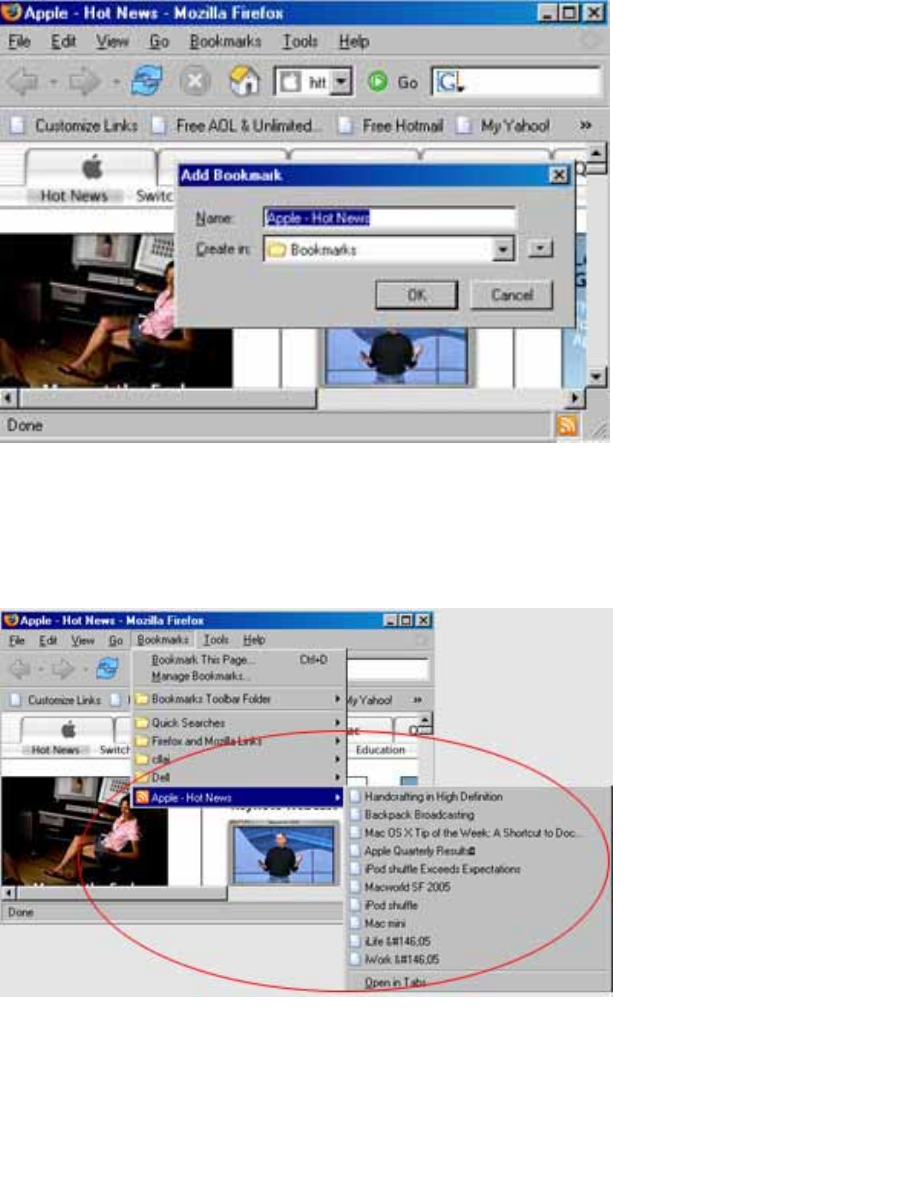The image size is (916, 1181).
Task: Open Apple Quarterly Results feed item
Action: 419,851
